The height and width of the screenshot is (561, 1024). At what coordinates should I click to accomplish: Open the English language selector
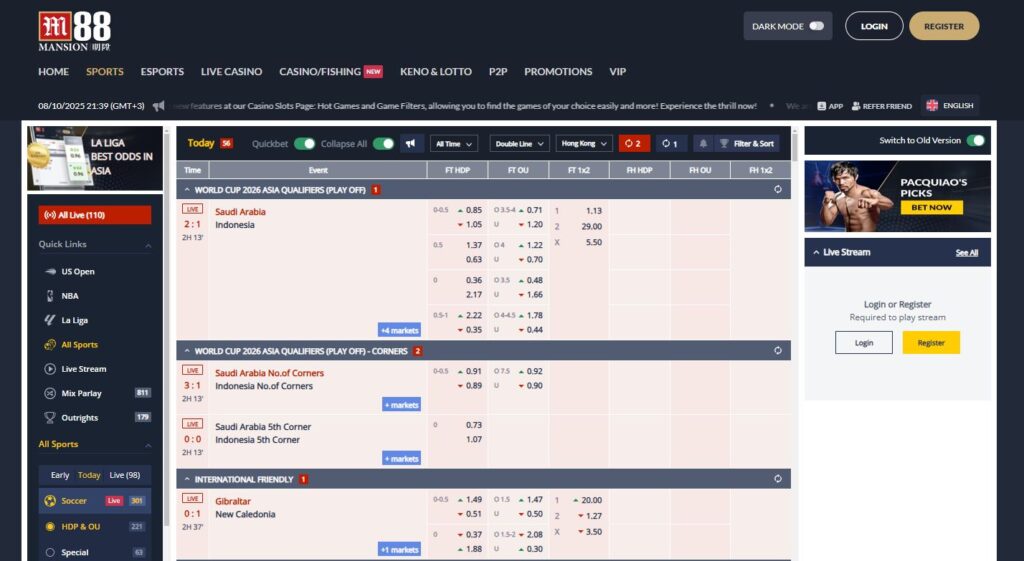[x=950, y=105]
